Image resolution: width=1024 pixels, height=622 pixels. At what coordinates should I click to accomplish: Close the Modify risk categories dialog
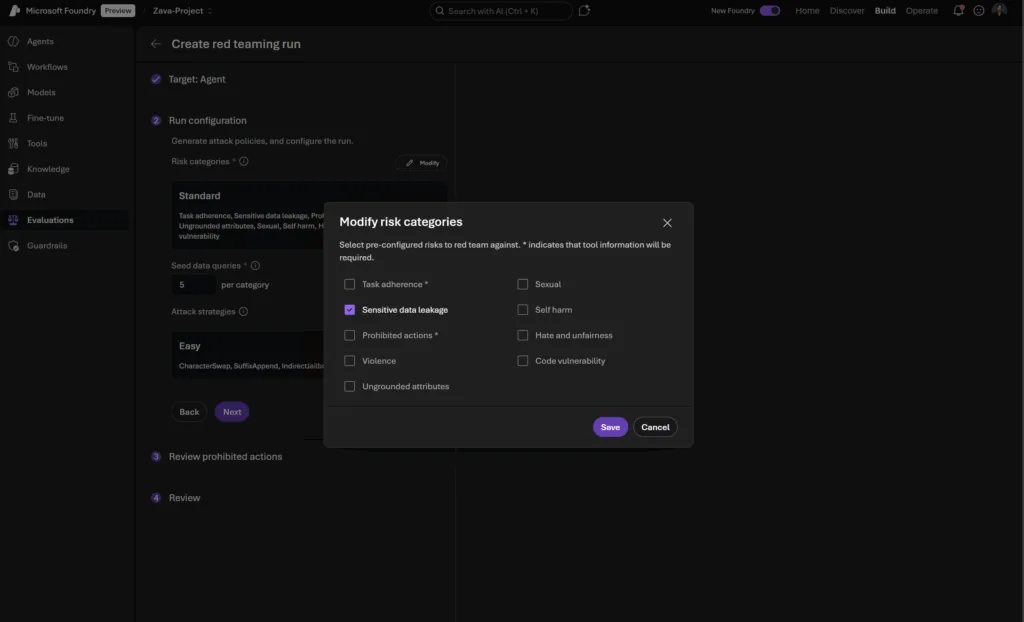(x=667, y=223)
